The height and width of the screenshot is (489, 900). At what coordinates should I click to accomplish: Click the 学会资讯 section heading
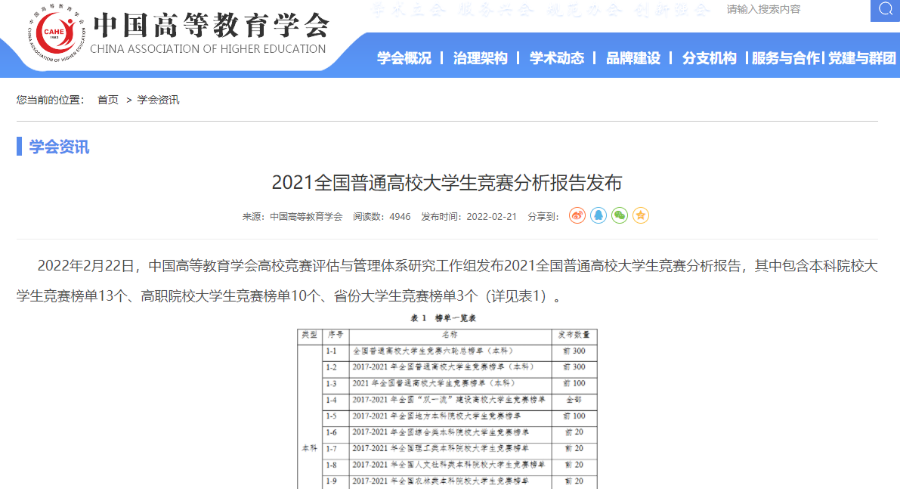[59, 147]
